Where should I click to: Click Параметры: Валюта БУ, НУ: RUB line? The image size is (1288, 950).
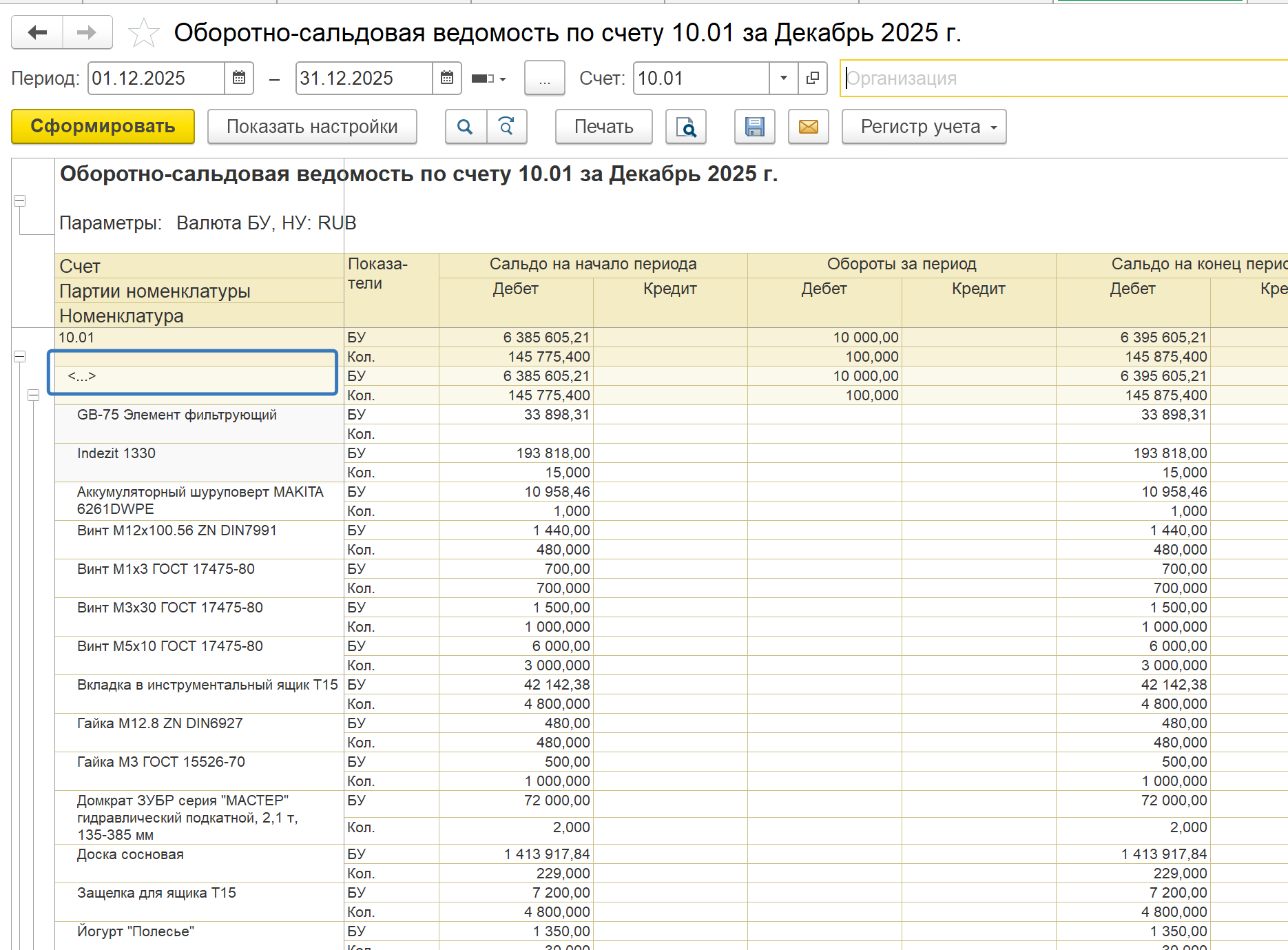click(x=208, y=223)
